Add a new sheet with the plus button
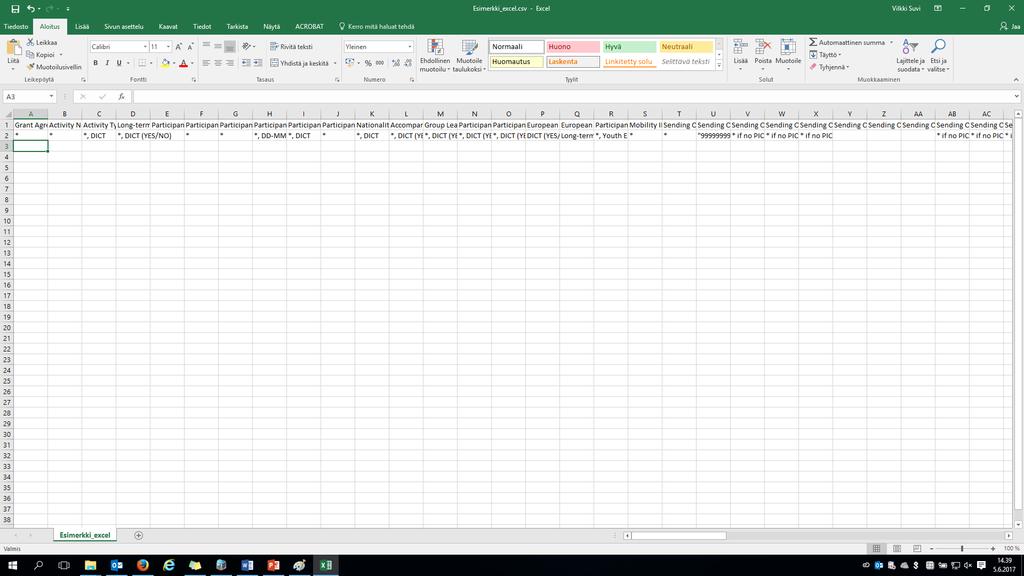Screen dimensions: 1024x576 click(x=138, y=535)
